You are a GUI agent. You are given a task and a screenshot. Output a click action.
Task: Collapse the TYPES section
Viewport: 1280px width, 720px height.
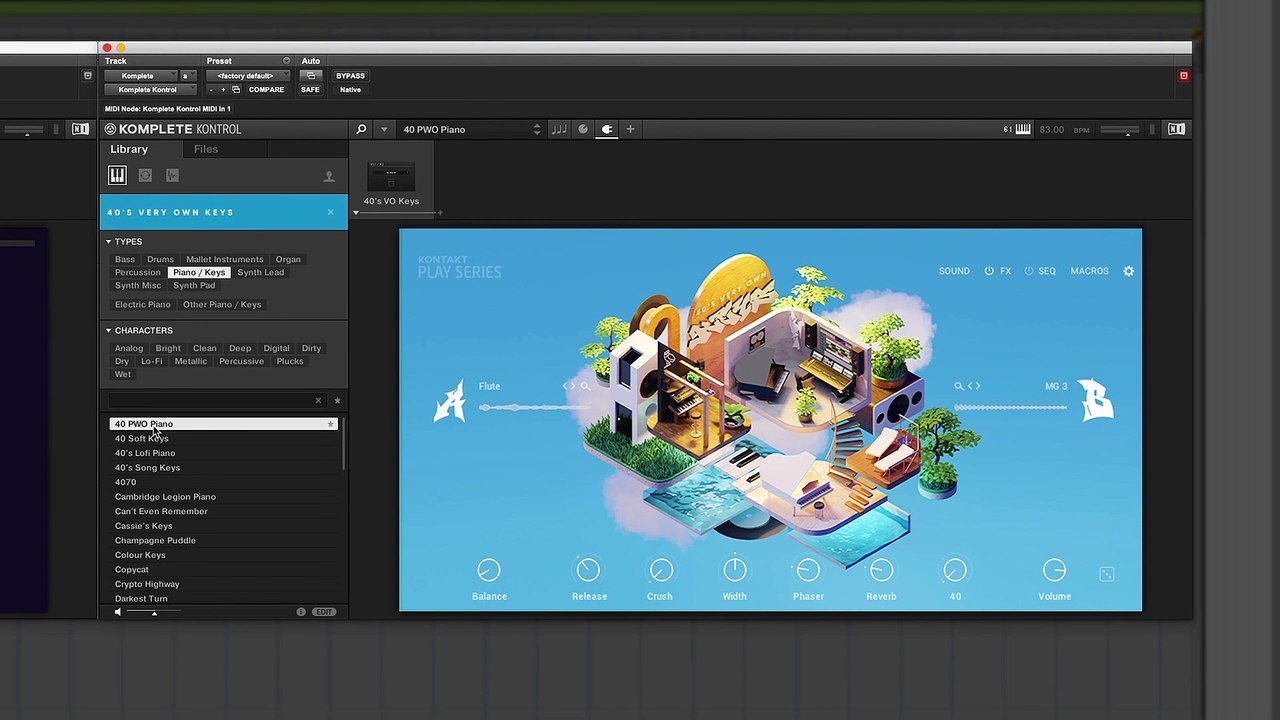(x=108, y=242)
